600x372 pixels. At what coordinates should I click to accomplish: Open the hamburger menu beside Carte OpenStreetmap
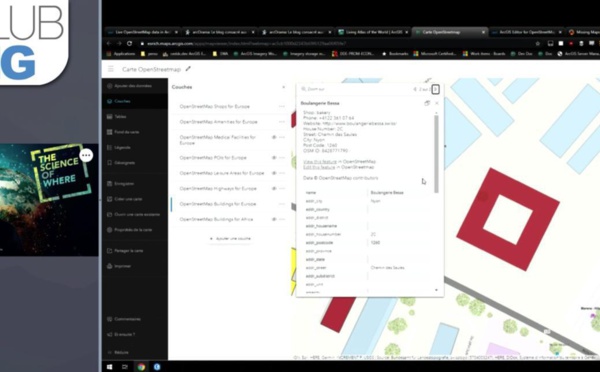click(111, 69)
